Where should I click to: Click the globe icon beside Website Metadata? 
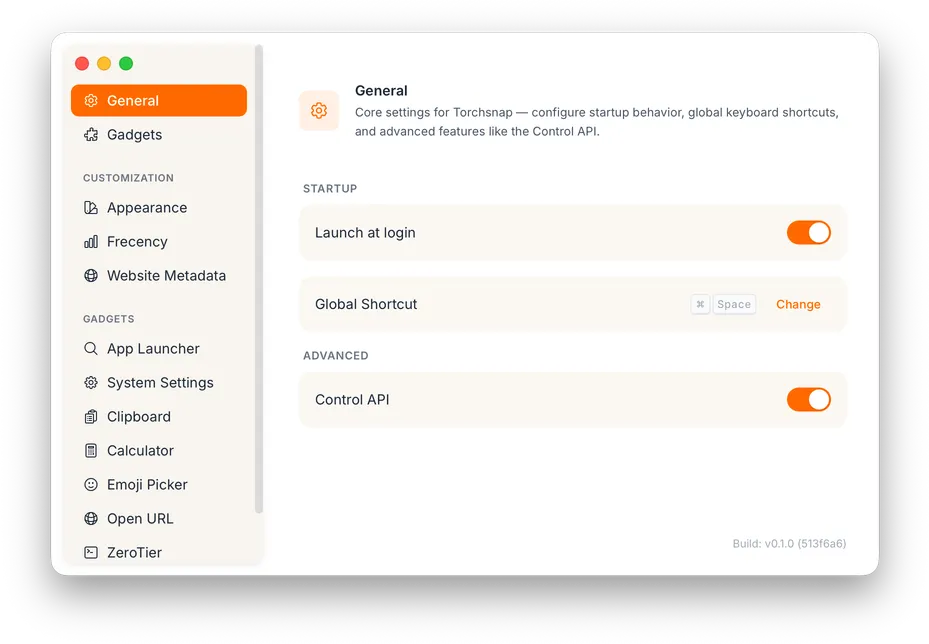pos(91,275)
